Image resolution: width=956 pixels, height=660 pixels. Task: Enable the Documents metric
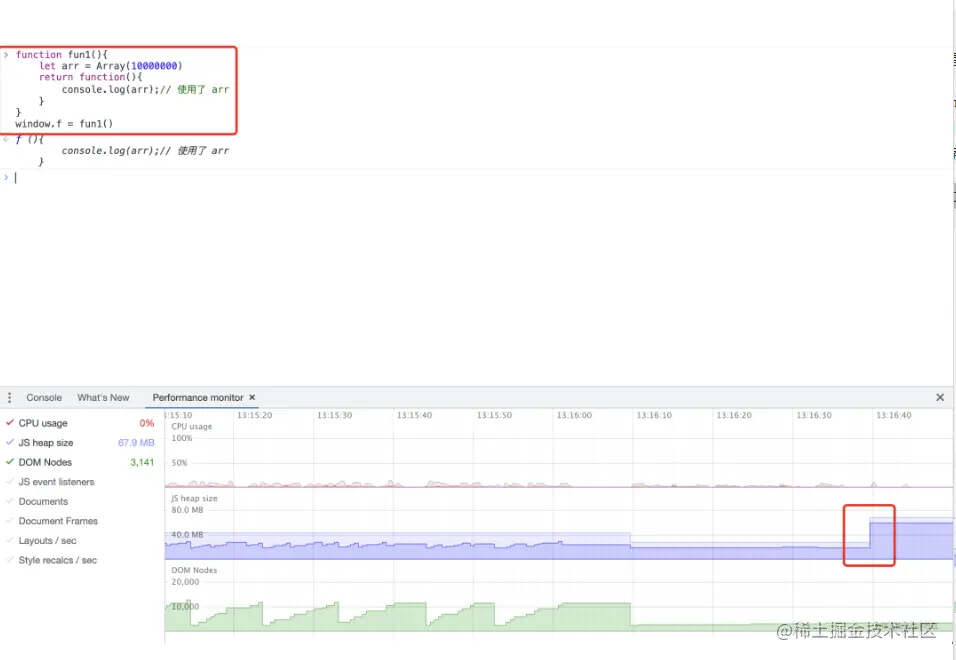[37, 501]
